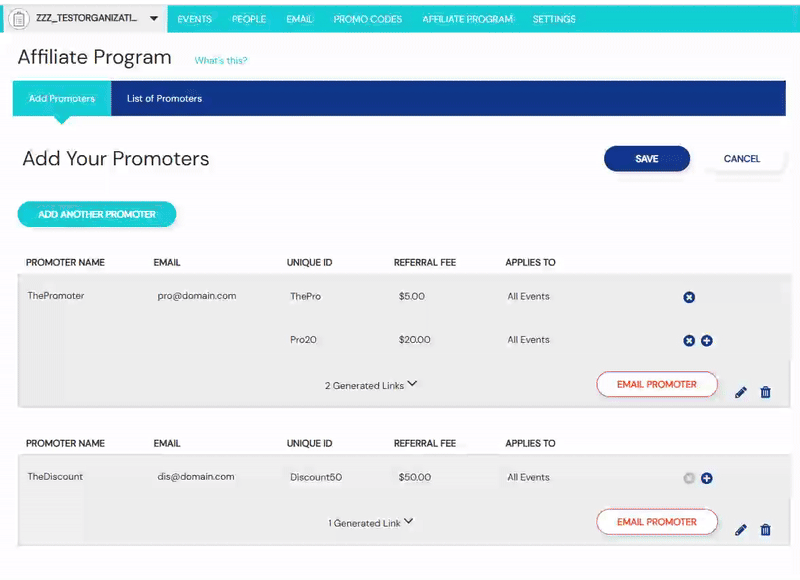
Task: Save the promoters with the Save button
Action: (647, 159)
